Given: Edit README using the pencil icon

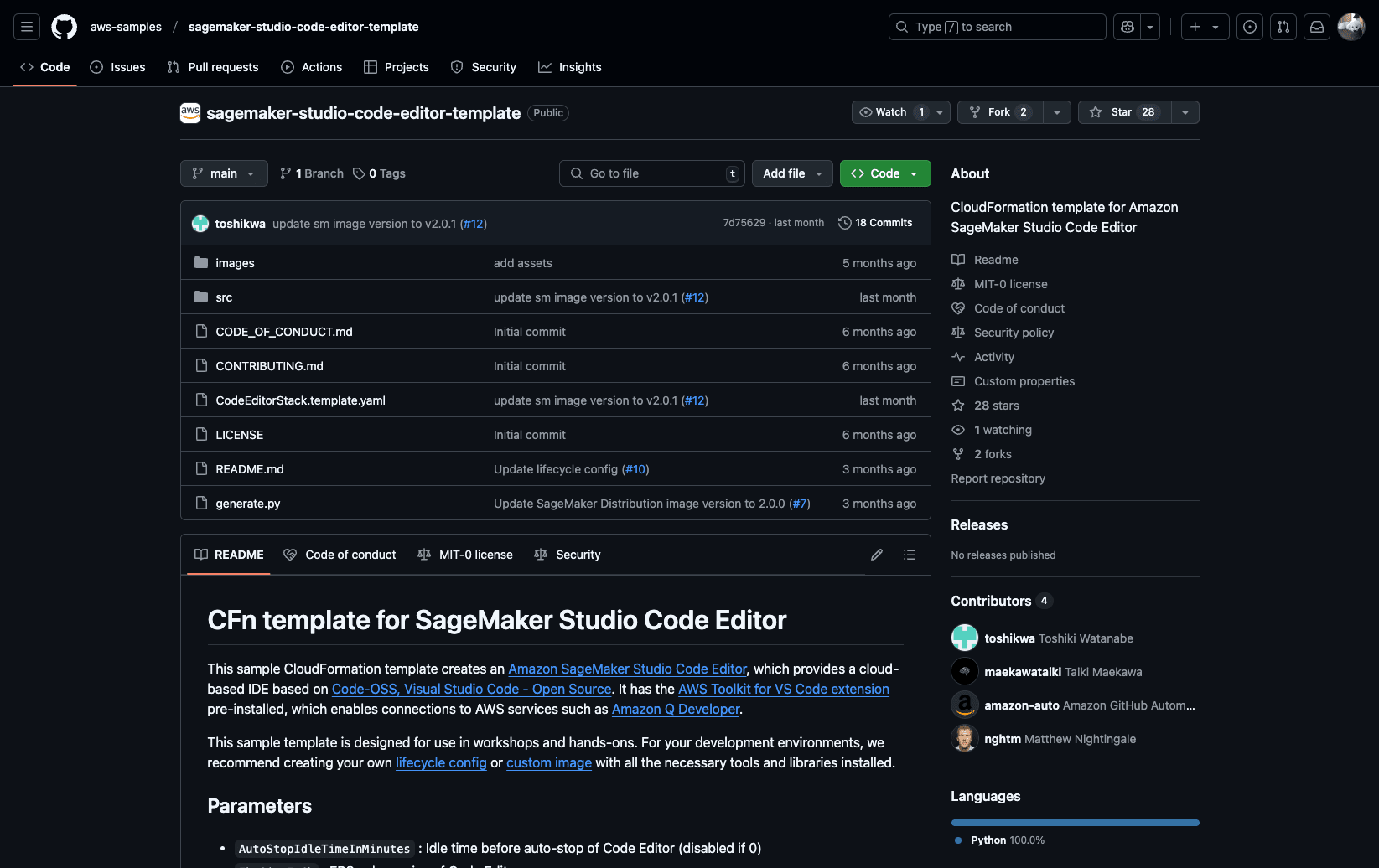Looking at the screenshot, I should click(877, 555).
